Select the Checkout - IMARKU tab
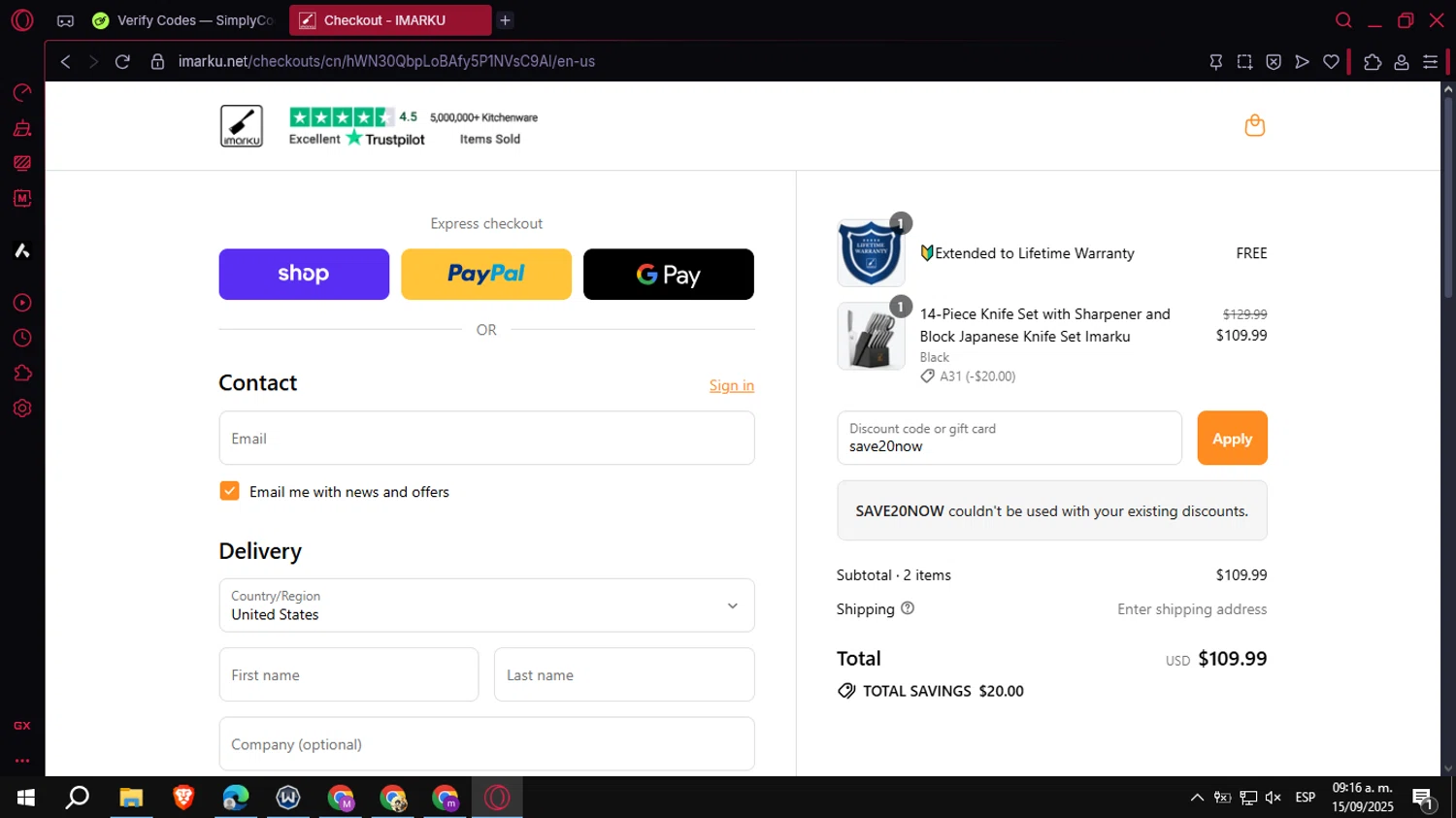Screen dimensions: 1456x818 389,20
